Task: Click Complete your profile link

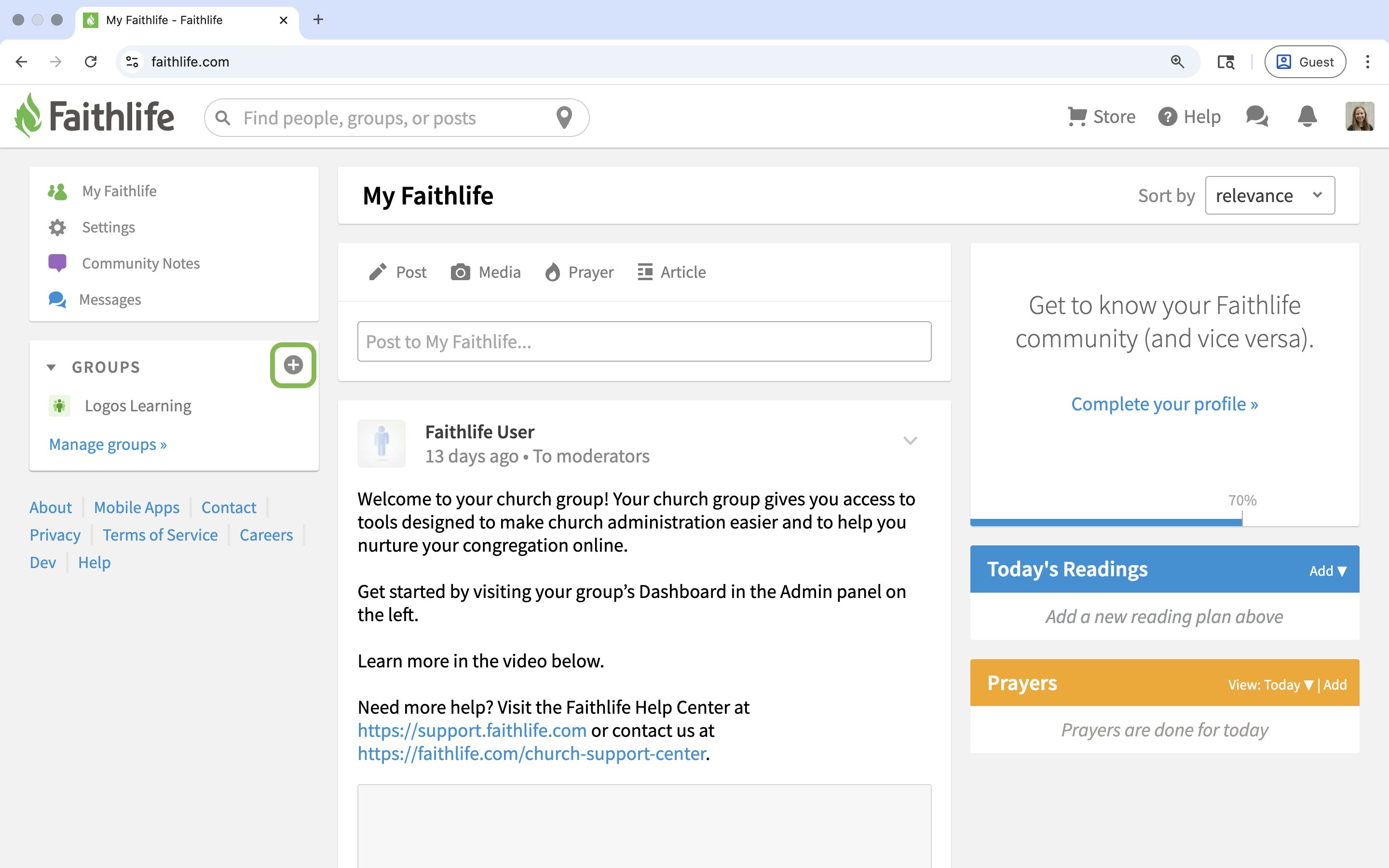Action: point(1165,404)
